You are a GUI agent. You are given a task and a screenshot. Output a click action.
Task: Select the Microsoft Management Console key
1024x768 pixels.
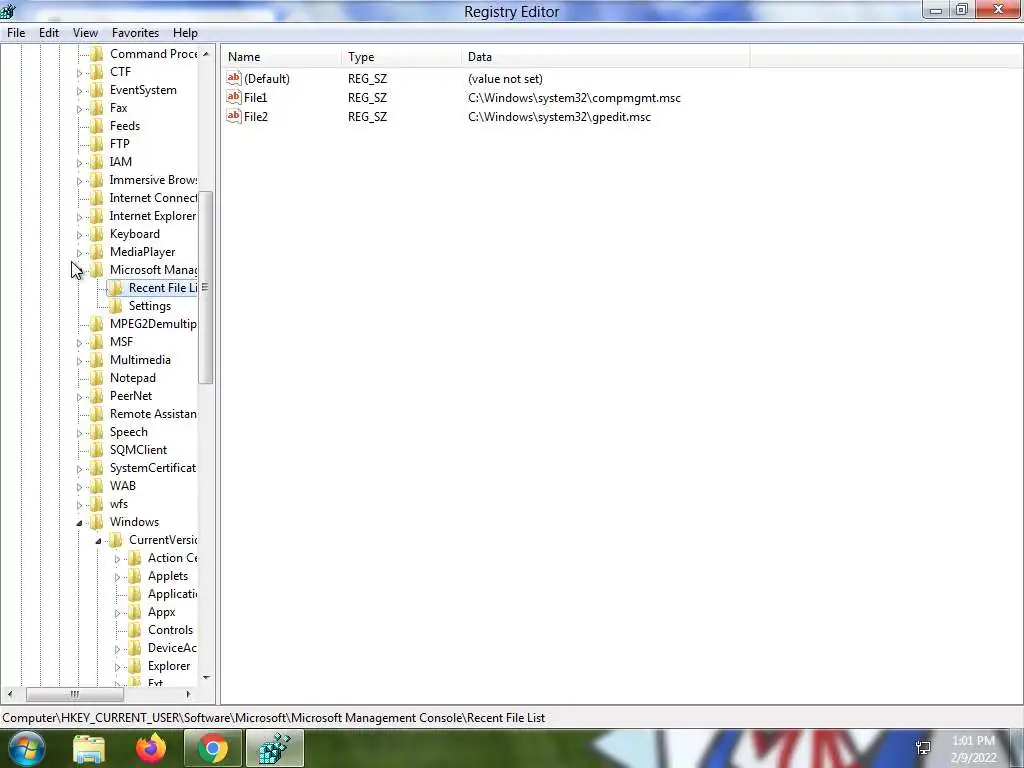coord(153,270)
